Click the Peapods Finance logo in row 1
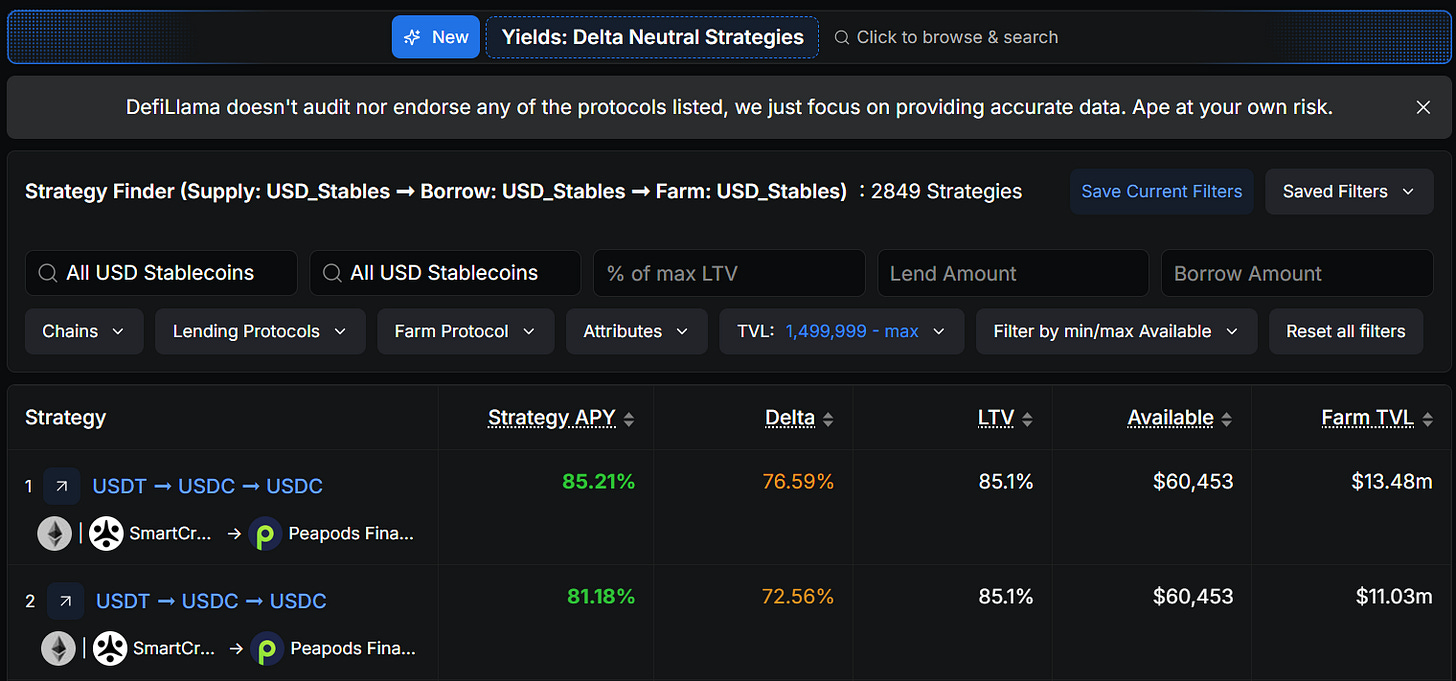1456x681 pixels. click(265, 534)
